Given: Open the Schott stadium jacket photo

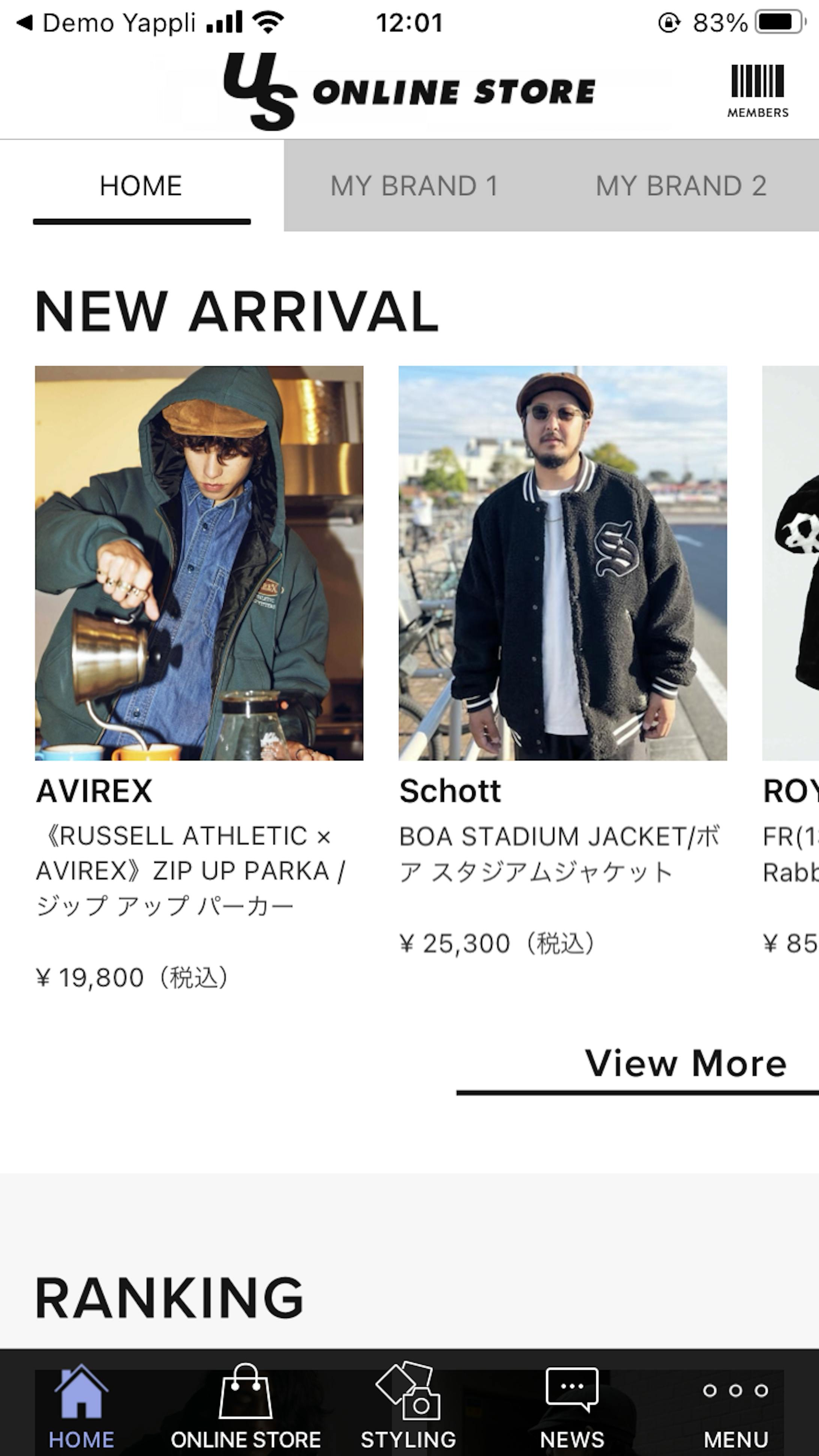Looking at the screenshot, I should tap(563, 563).
